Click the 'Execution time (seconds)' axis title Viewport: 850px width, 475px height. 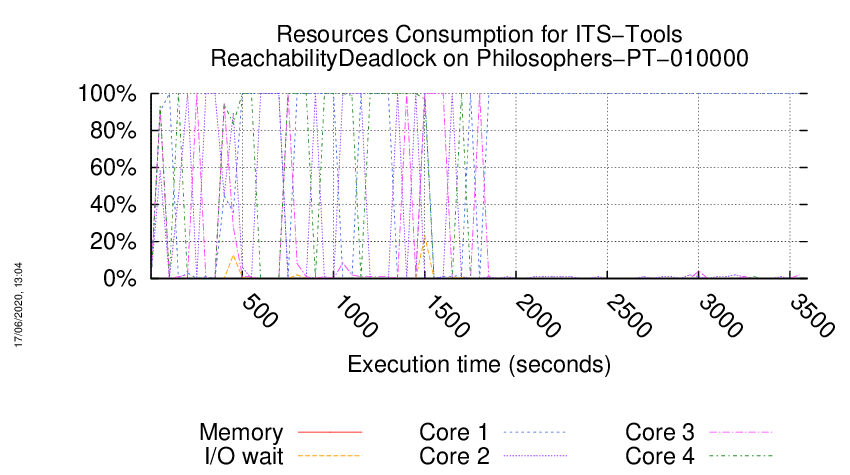coord(479,364)
